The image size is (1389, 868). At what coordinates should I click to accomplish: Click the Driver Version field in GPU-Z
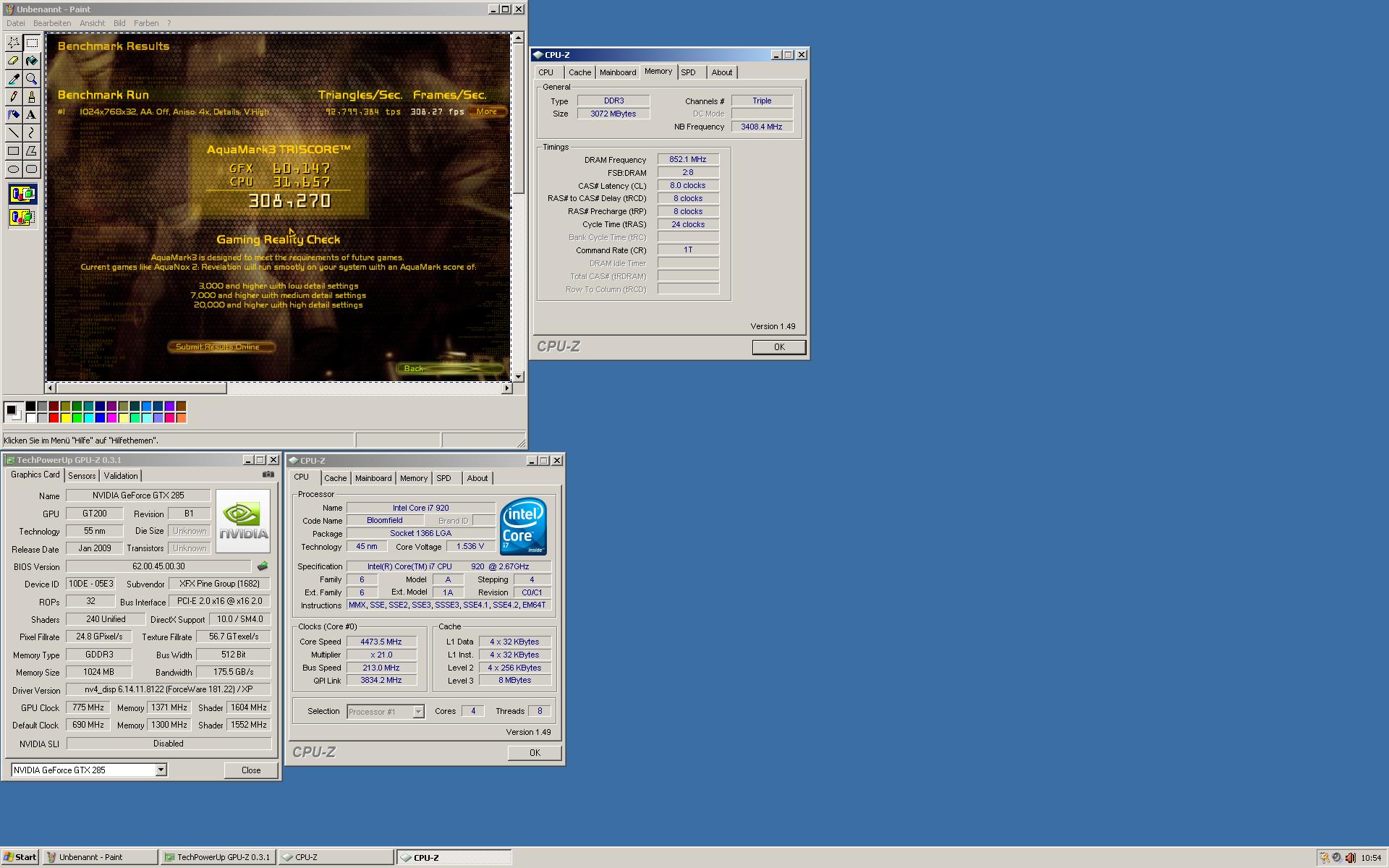[169, 690]
